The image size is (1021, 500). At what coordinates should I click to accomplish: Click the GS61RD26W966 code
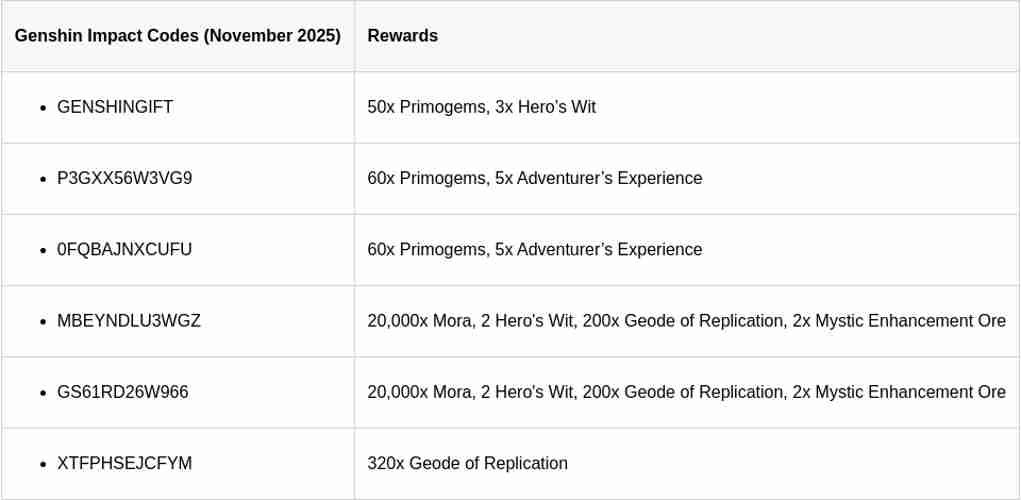[122, 392]
